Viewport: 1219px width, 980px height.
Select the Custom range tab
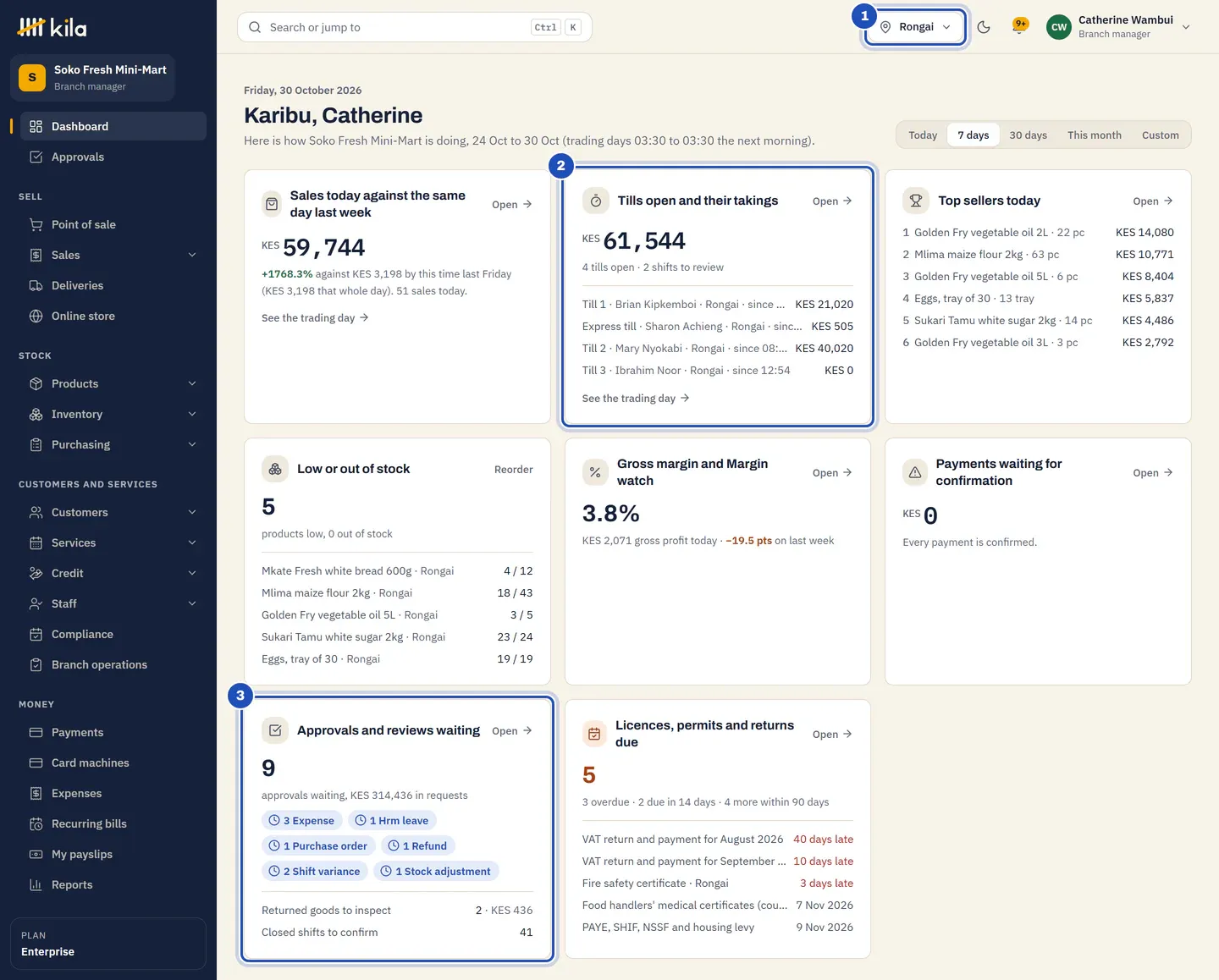point(1161,135)
